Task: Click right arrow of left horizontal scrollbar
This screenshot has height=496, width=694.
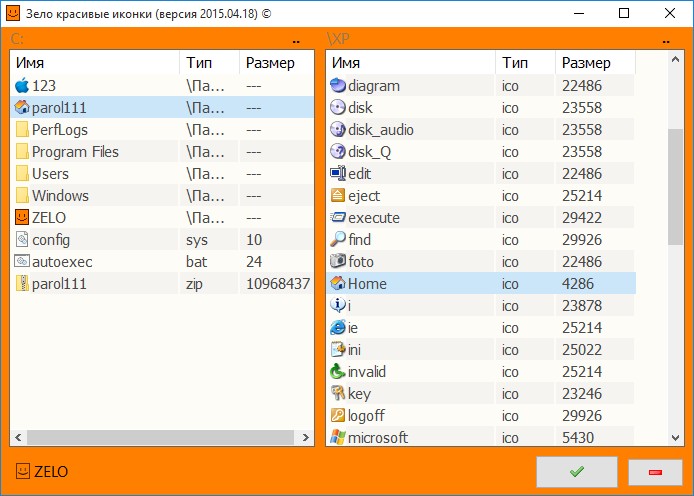Action: (305, 438)
